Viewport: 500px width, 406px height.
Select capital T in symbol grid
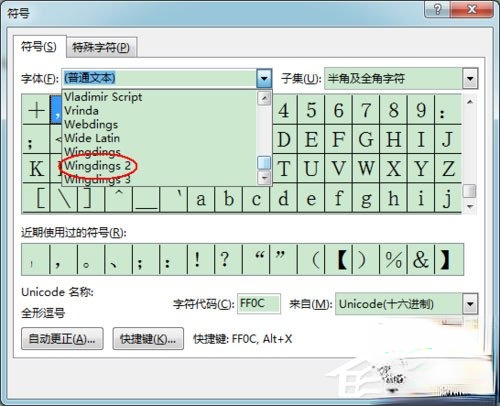[x=283, y=168]
